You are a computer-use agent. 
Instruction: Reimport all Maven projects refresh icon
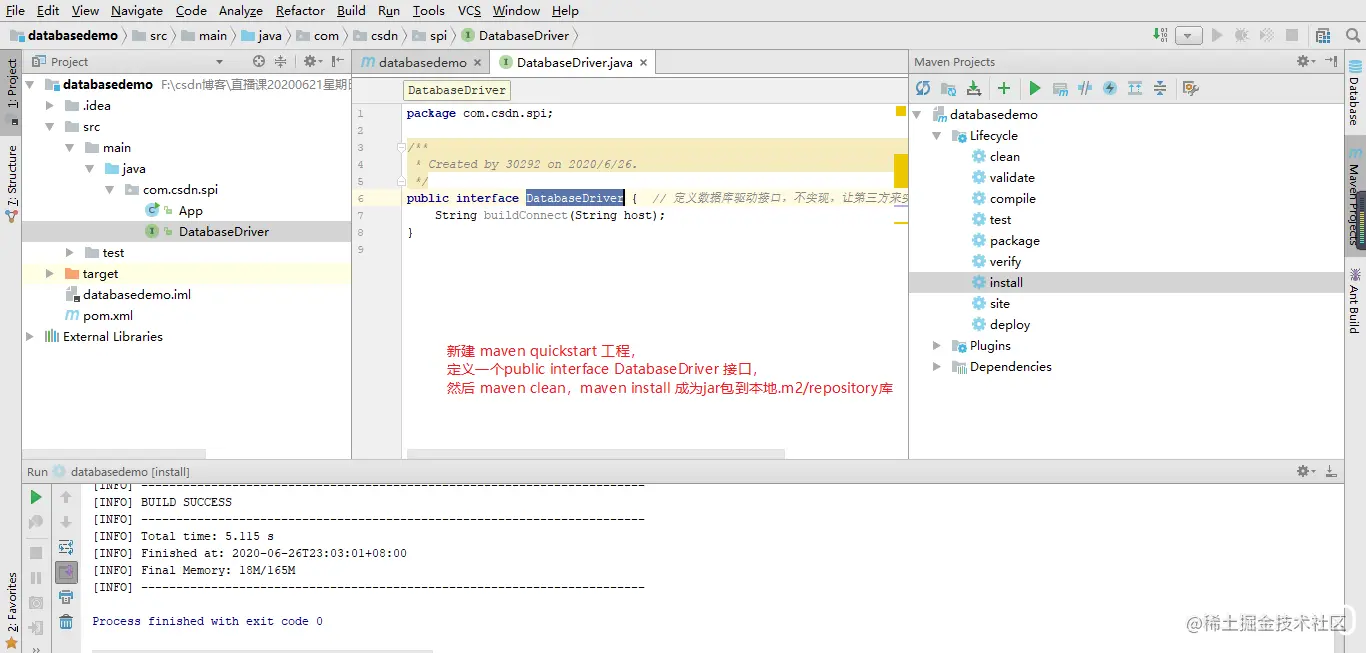point(923,88)
